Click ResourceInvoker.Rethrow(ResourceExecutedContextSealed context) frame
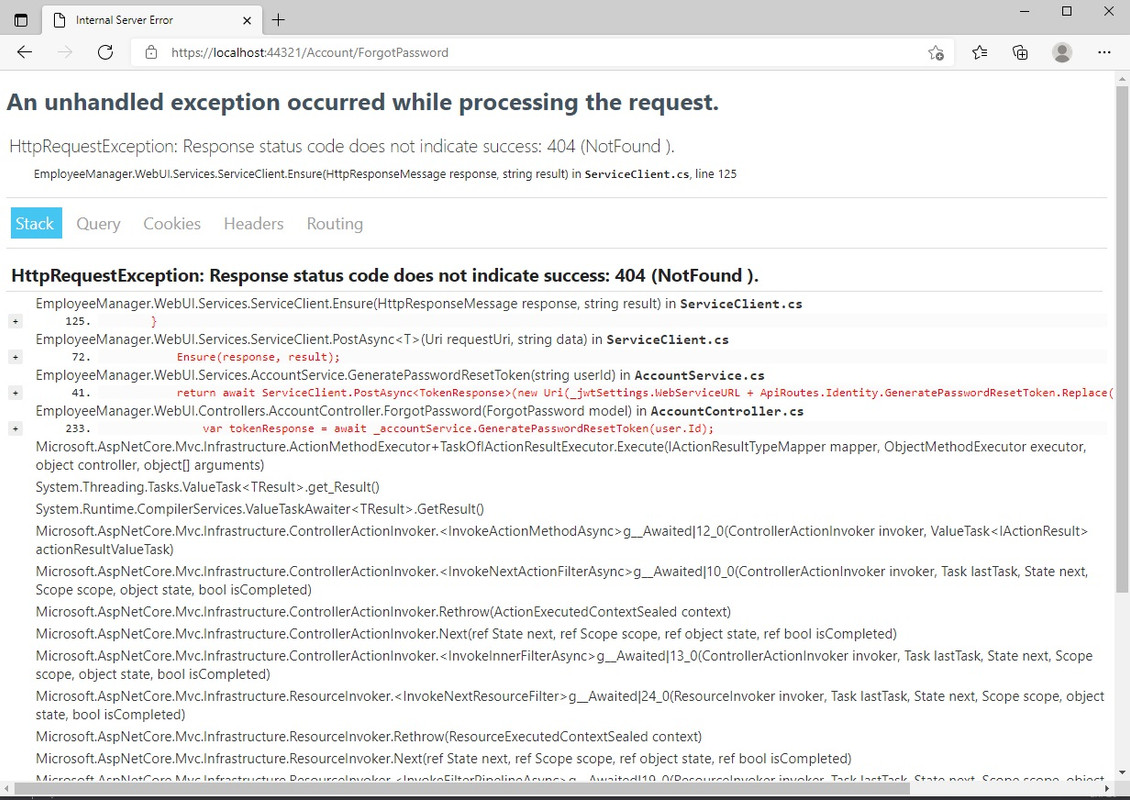The image size is (1130, 800). pyautogui.click(x=369, y=737)
